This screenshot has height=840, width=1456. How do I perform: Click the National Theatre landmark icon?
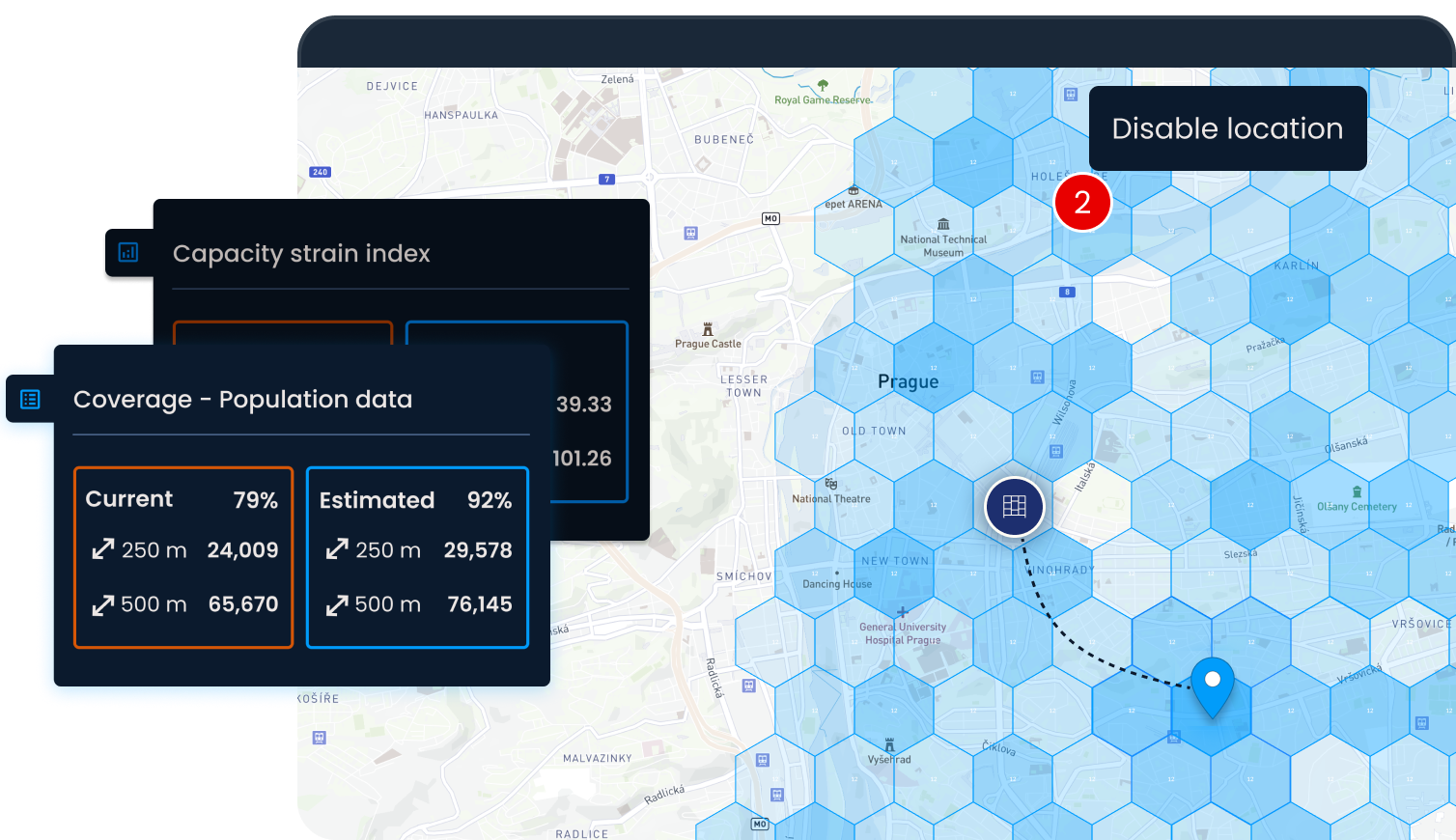[x=831, y=484]
